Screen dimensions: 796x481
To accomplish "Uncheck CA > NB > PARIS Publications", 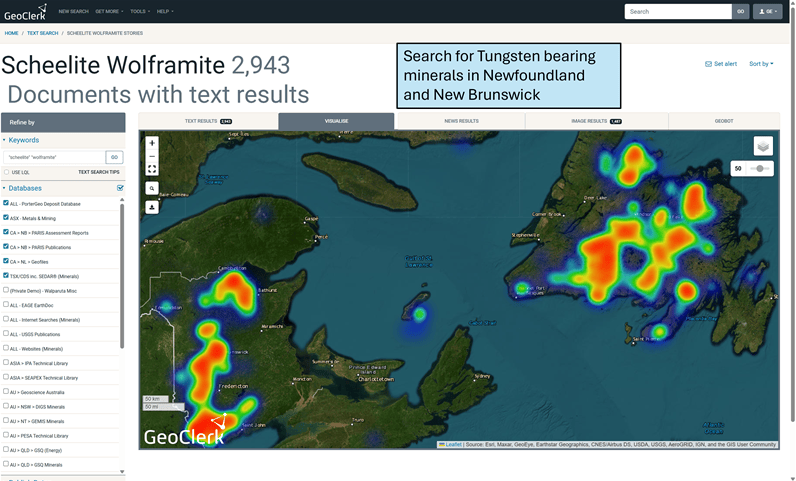I will 6,246.
